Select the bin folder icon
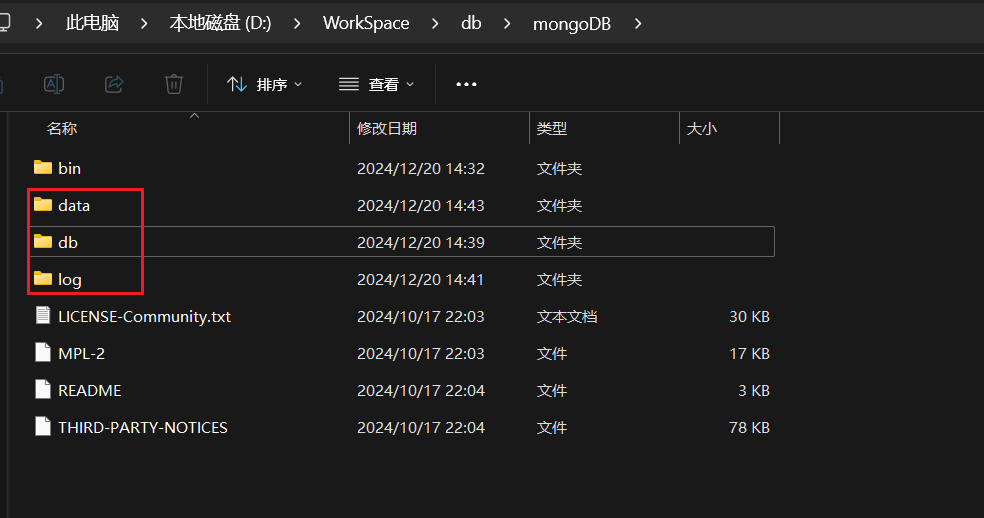Image resolution: width=984 pixels, height=518 pixels. click(x=42, y=168)
